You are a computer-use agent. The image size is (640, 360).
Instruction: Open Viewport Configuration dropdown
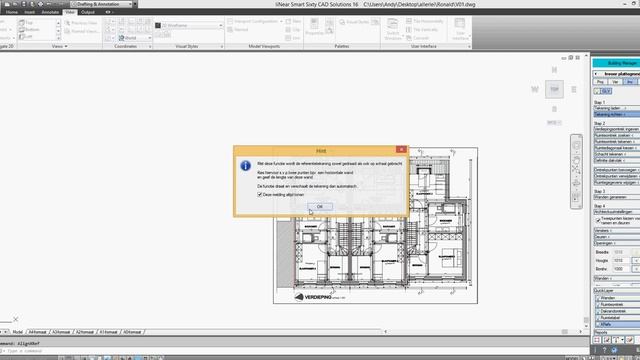coord(255,21)
